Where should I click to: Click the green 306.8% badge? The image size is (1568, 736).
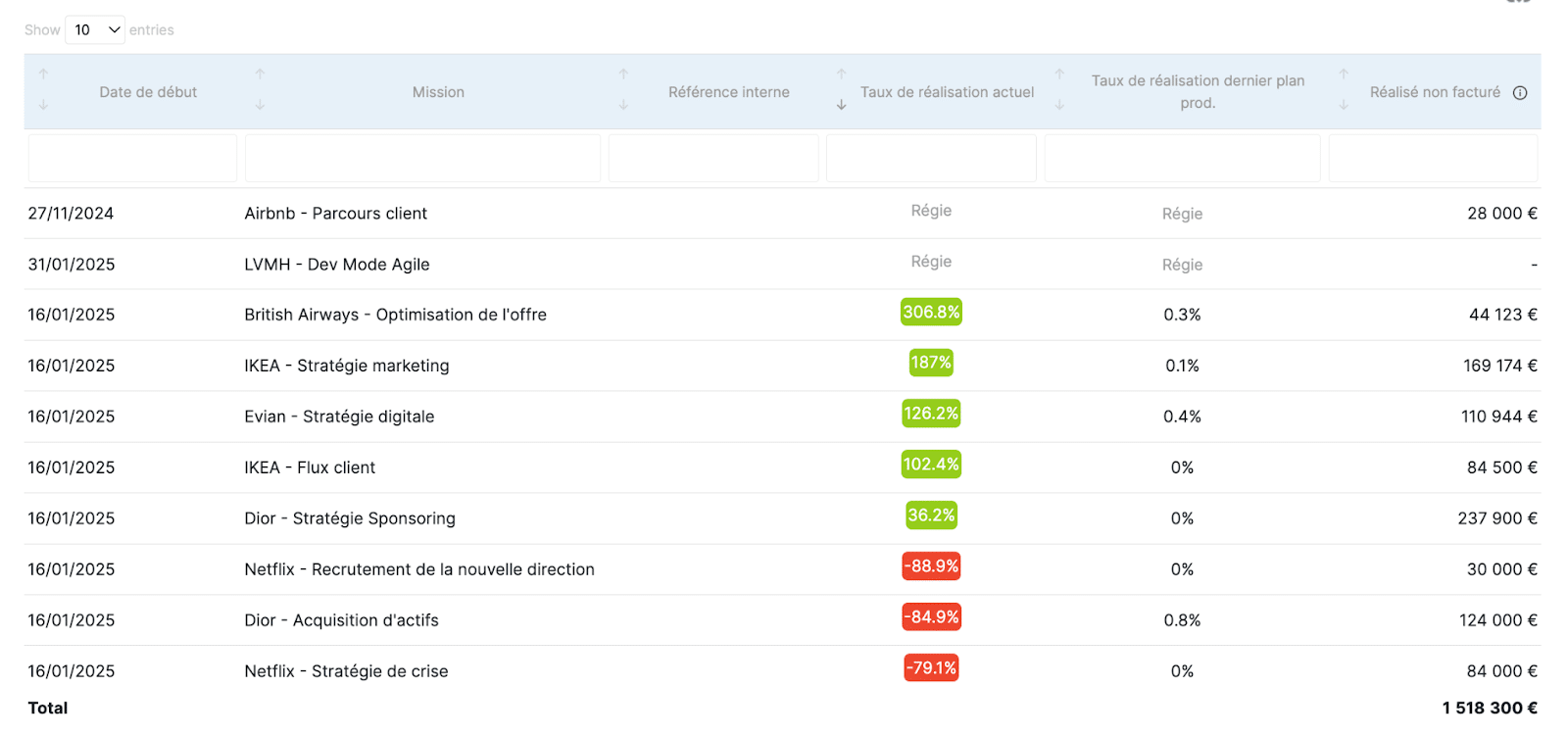click(x=931, y=312)
